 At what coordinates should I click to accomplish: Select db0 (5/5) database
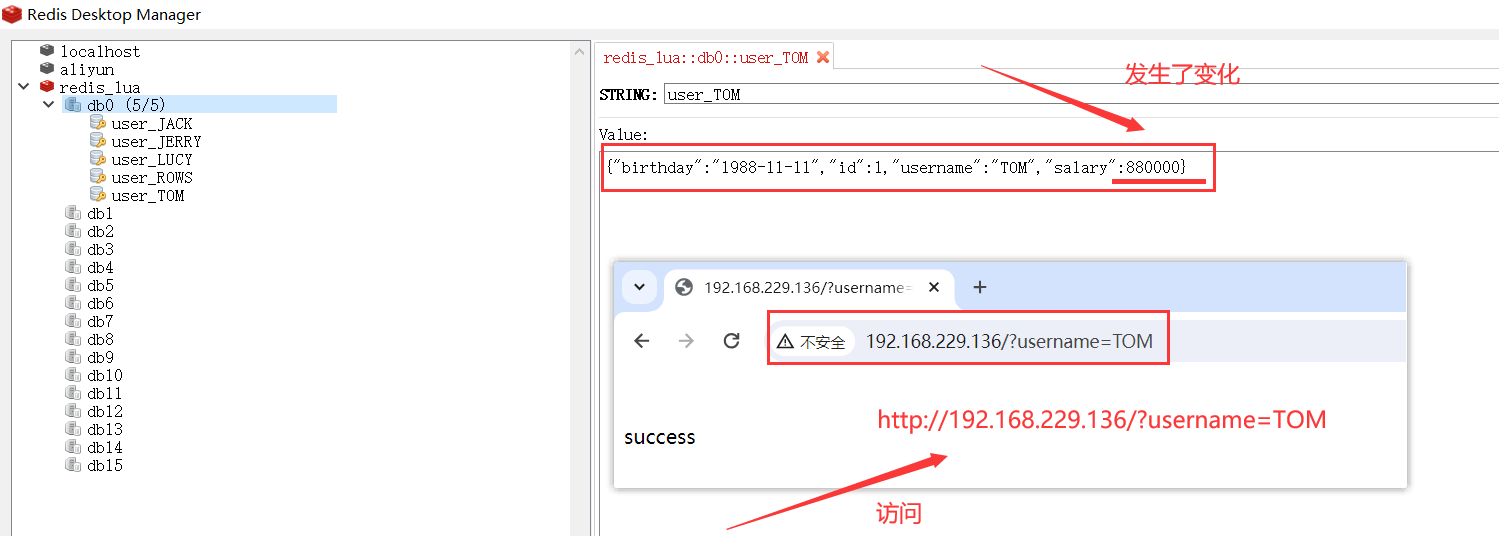pyautogui.click(x=126, y=105)
